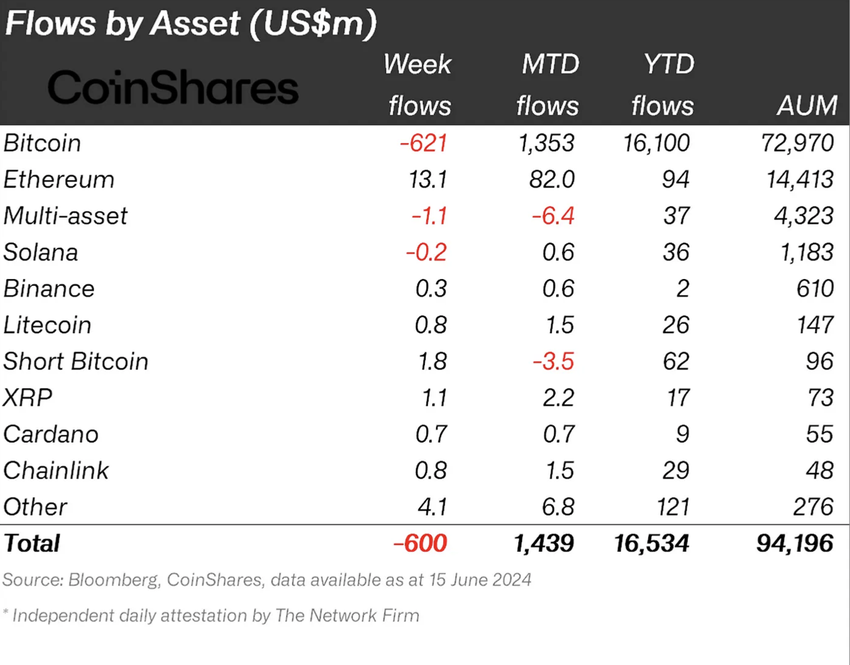Screen dimensions: 850x665
Task: Click the Ethereum row label
Action: (x=59, y=180)
